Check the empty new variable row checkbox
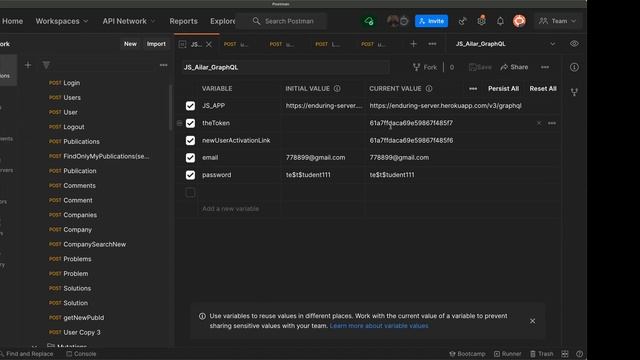 pos(190,193)
